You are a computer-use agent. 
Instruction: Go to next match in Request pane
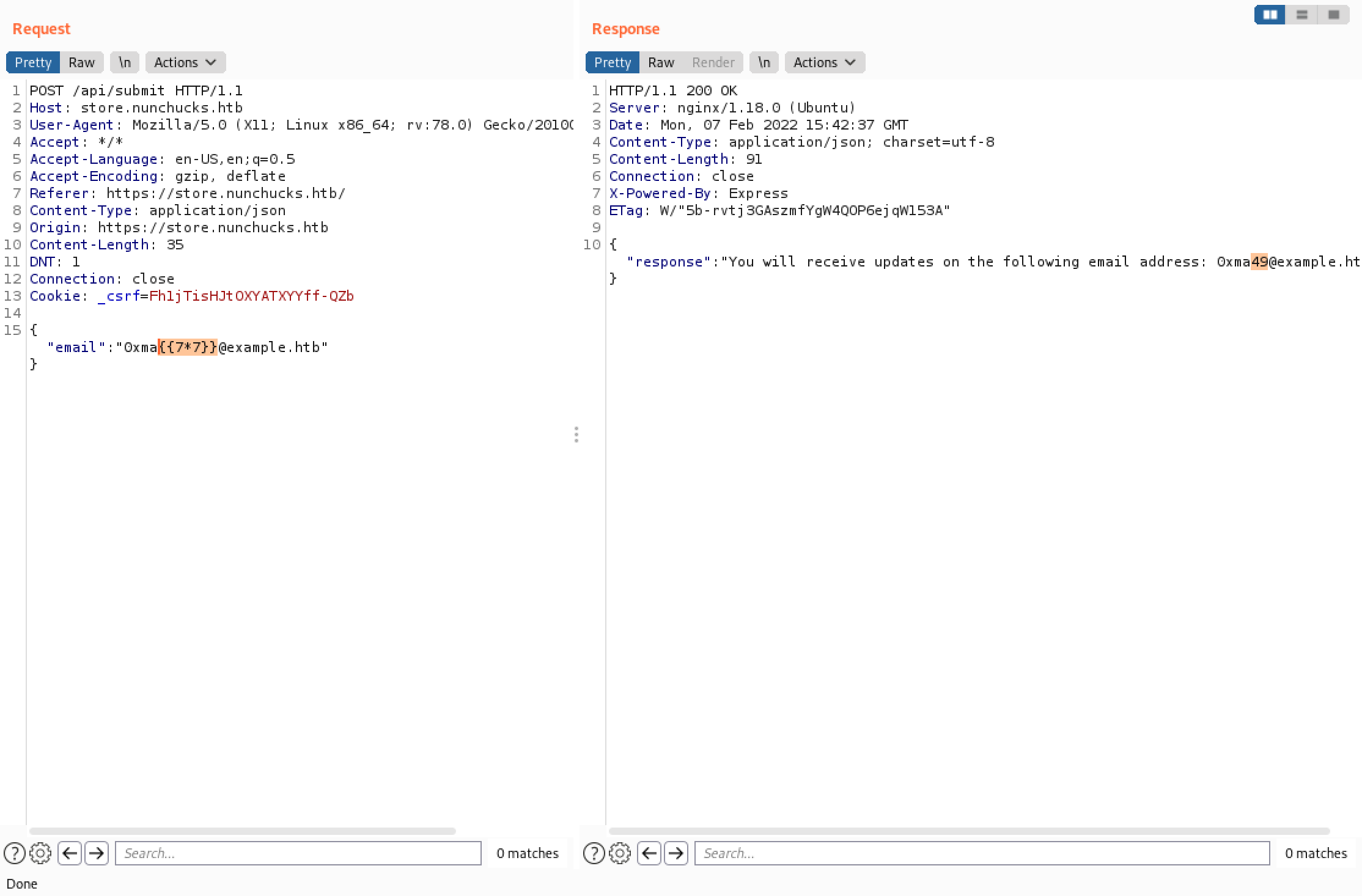click(96, 853)
